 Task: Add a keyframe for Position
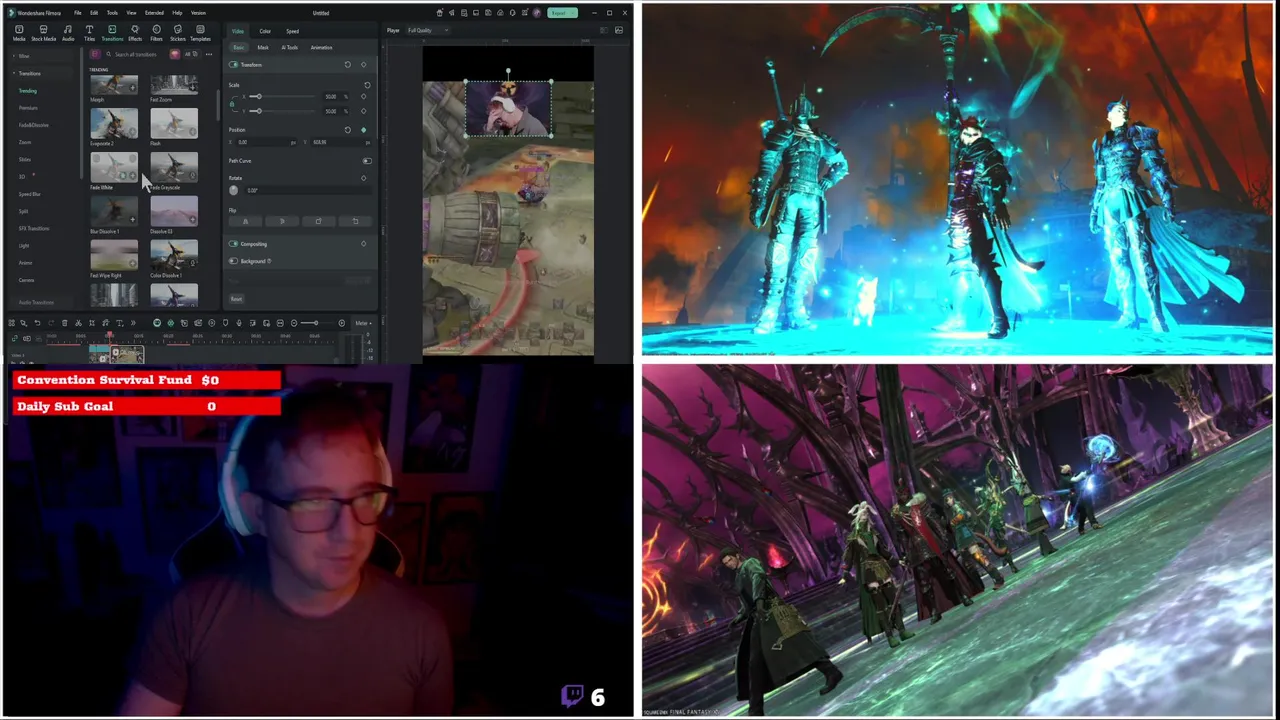point(364,130)
